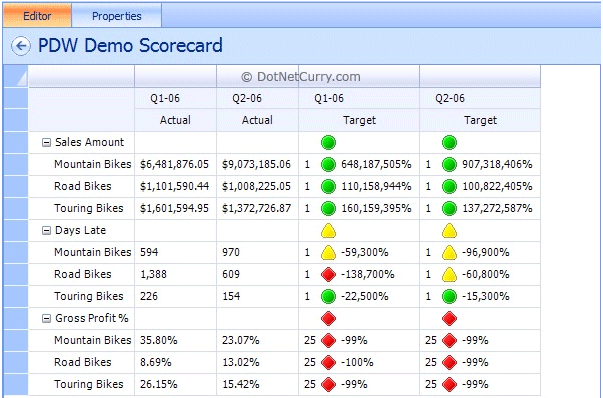Click green circle beside 110,158,944%
603x398 pixels.
pyautogui.click(x=328, y=187)
